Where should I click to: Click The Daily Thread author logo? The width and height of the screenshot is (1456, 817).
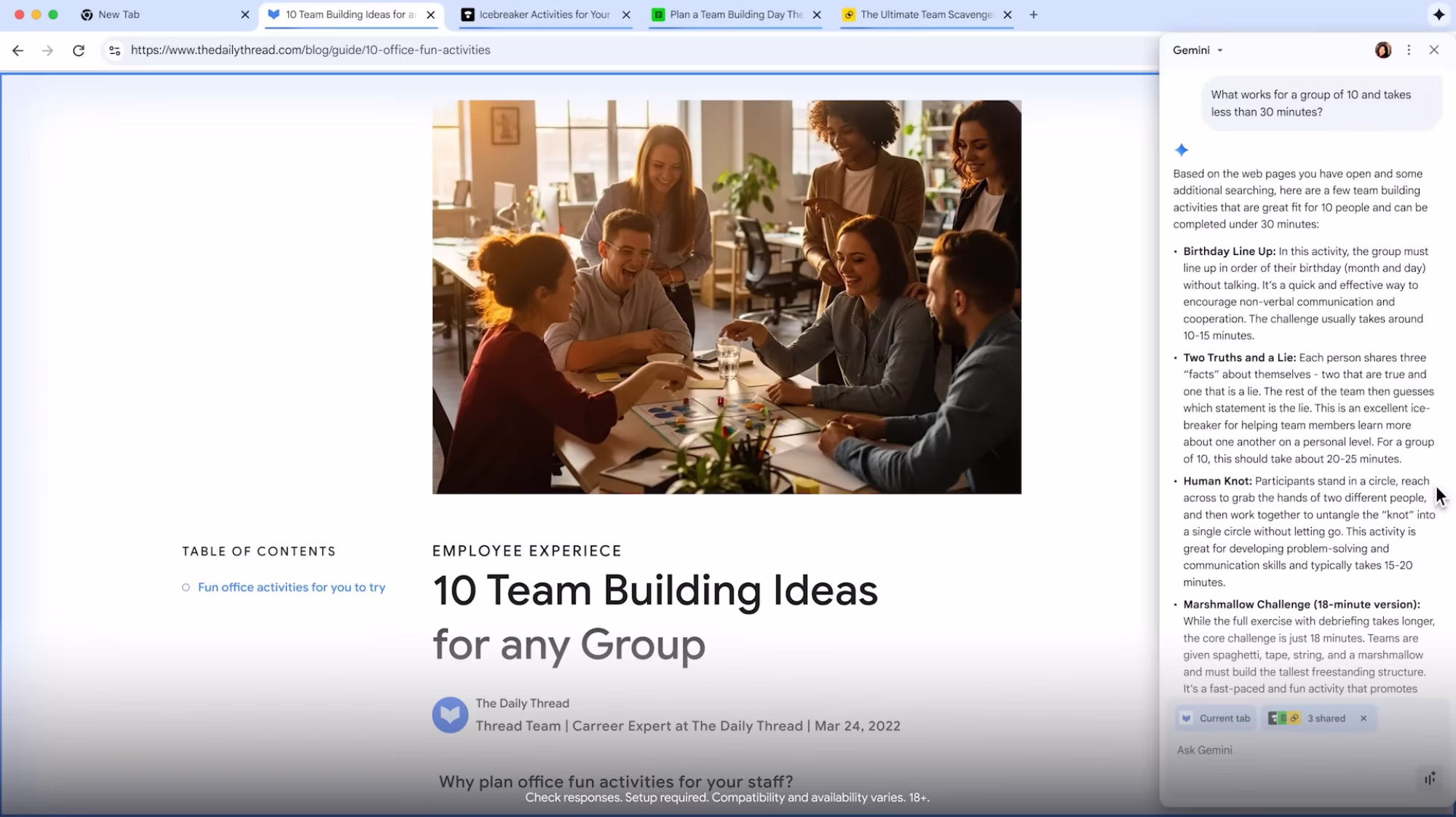click(450, 715)
